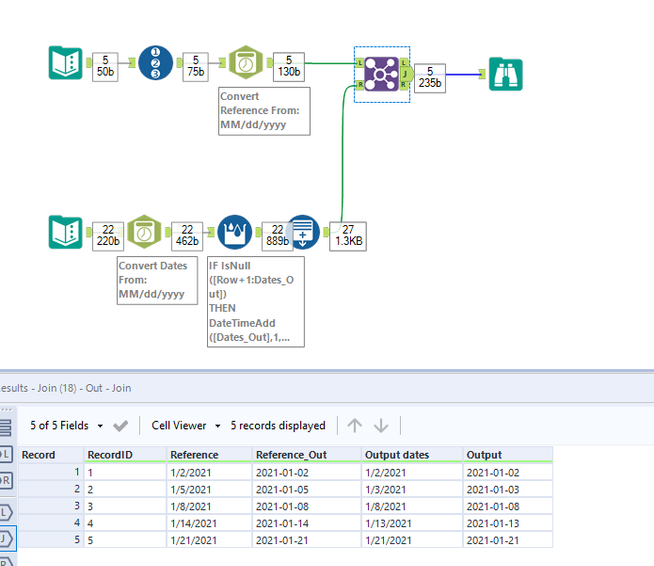This screenshot has width=654, height=566.
Task: Select cell 2021-01-03 in Output column
Action: [508, 489]
